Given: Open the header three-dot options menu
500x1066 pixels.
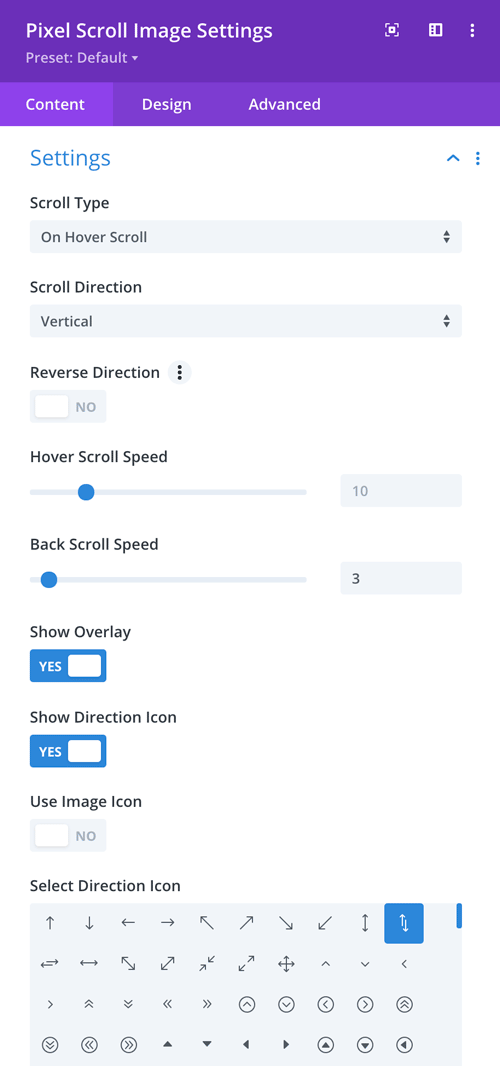Looking at the screenshot, I should (473, 30).
